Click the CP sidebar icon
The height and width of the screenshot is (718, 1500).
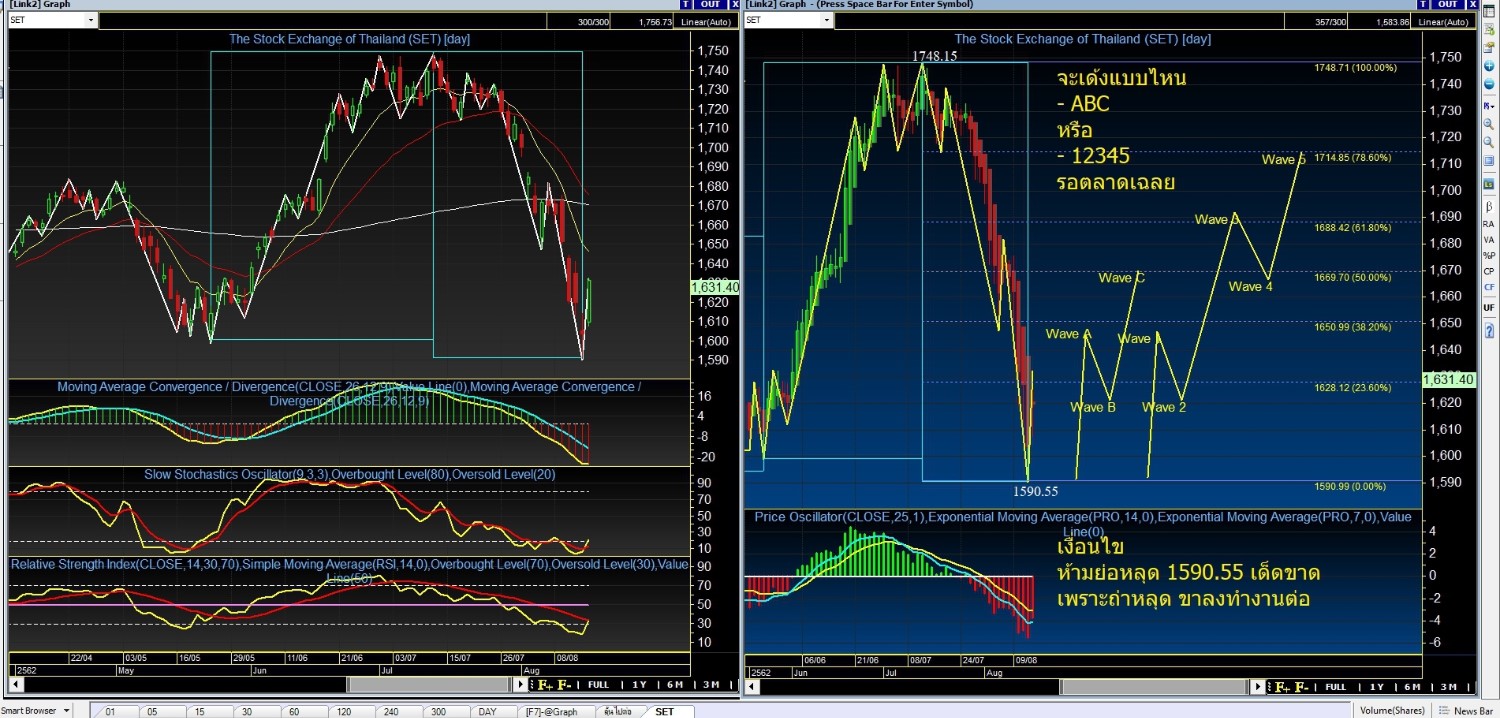coord(1489,272)
